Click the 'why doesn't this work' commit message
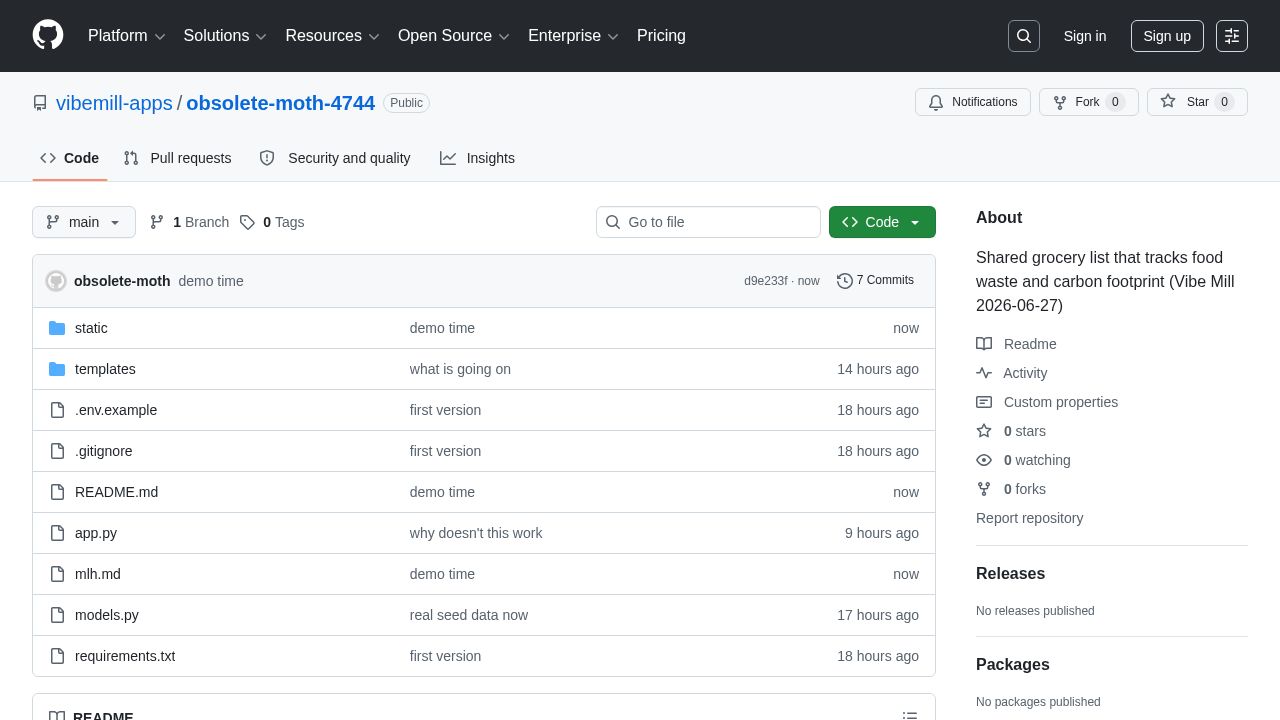 [x=476, y=533]
